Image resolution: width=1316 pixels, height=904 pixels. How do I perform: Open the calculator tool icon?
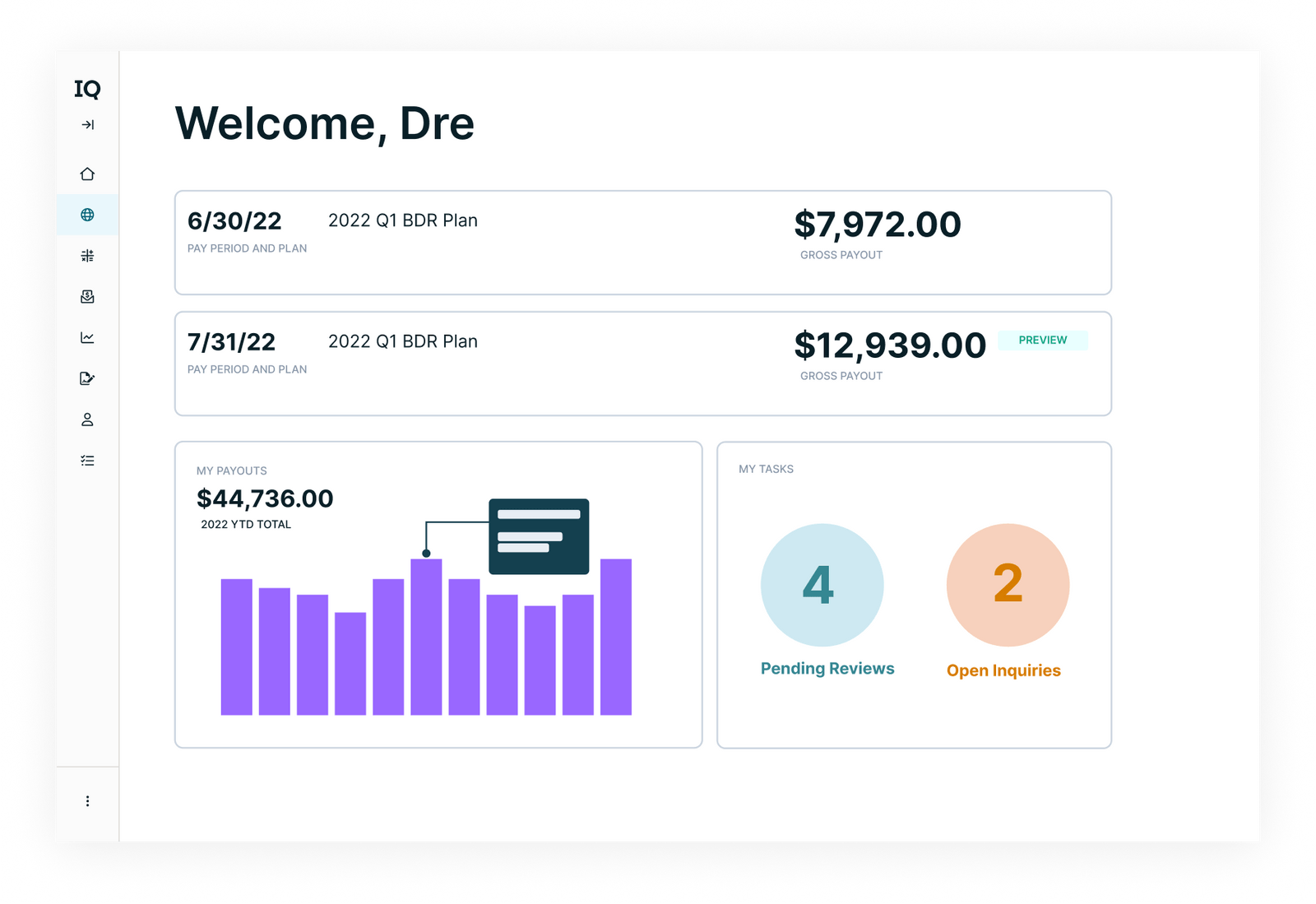[x=87, y=256]
